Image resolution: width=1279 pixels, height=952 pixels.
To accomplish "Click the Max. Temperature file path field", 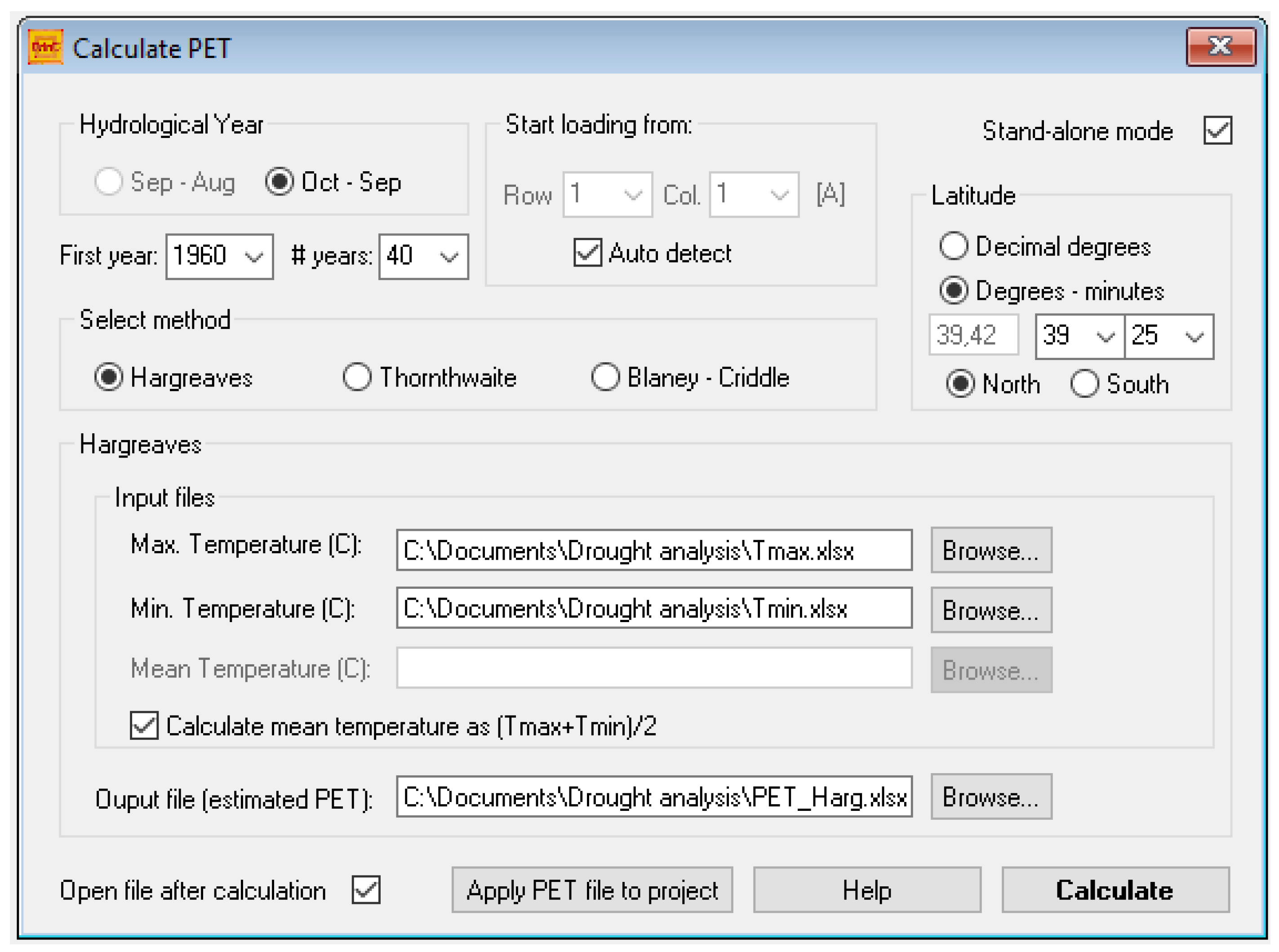I will (653, 550).
